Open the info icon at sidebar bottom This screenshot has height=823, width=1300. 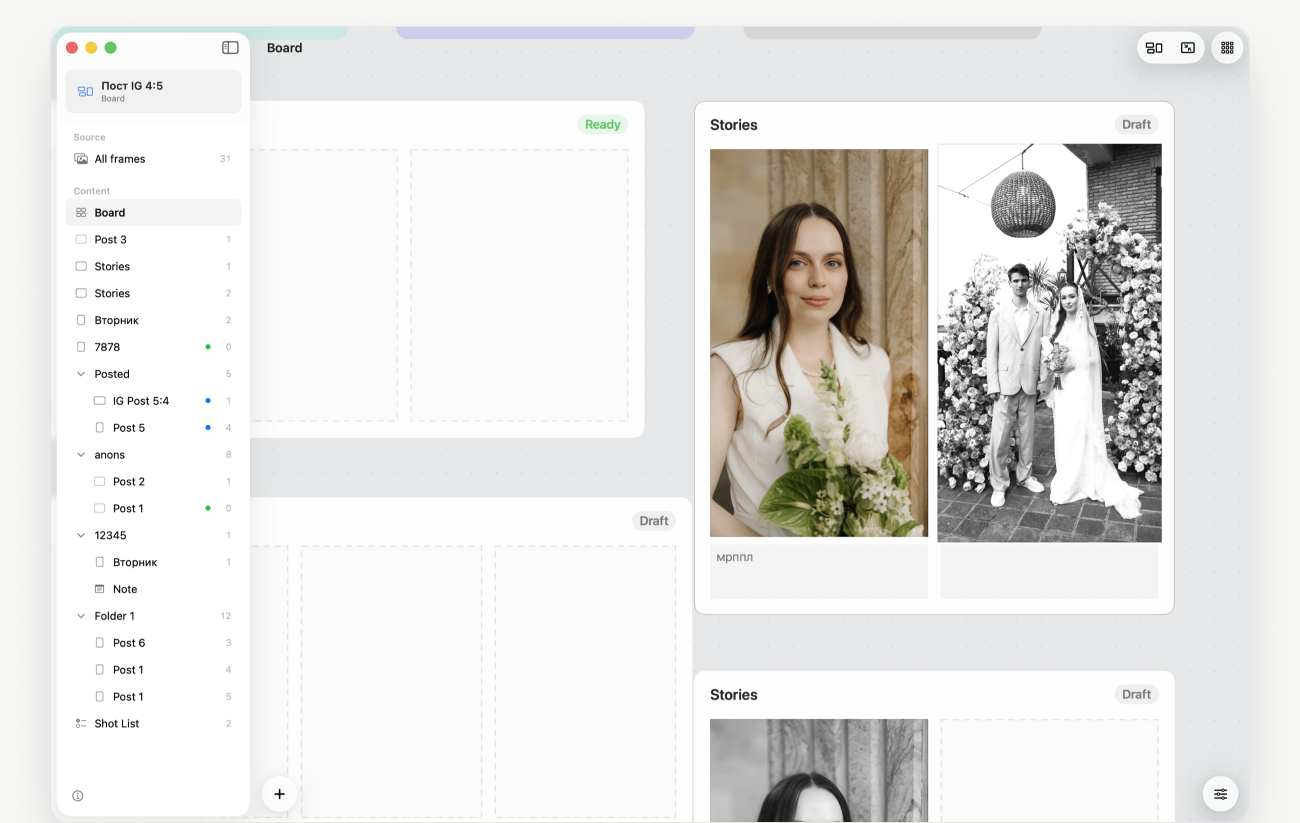tap(78, 796)
